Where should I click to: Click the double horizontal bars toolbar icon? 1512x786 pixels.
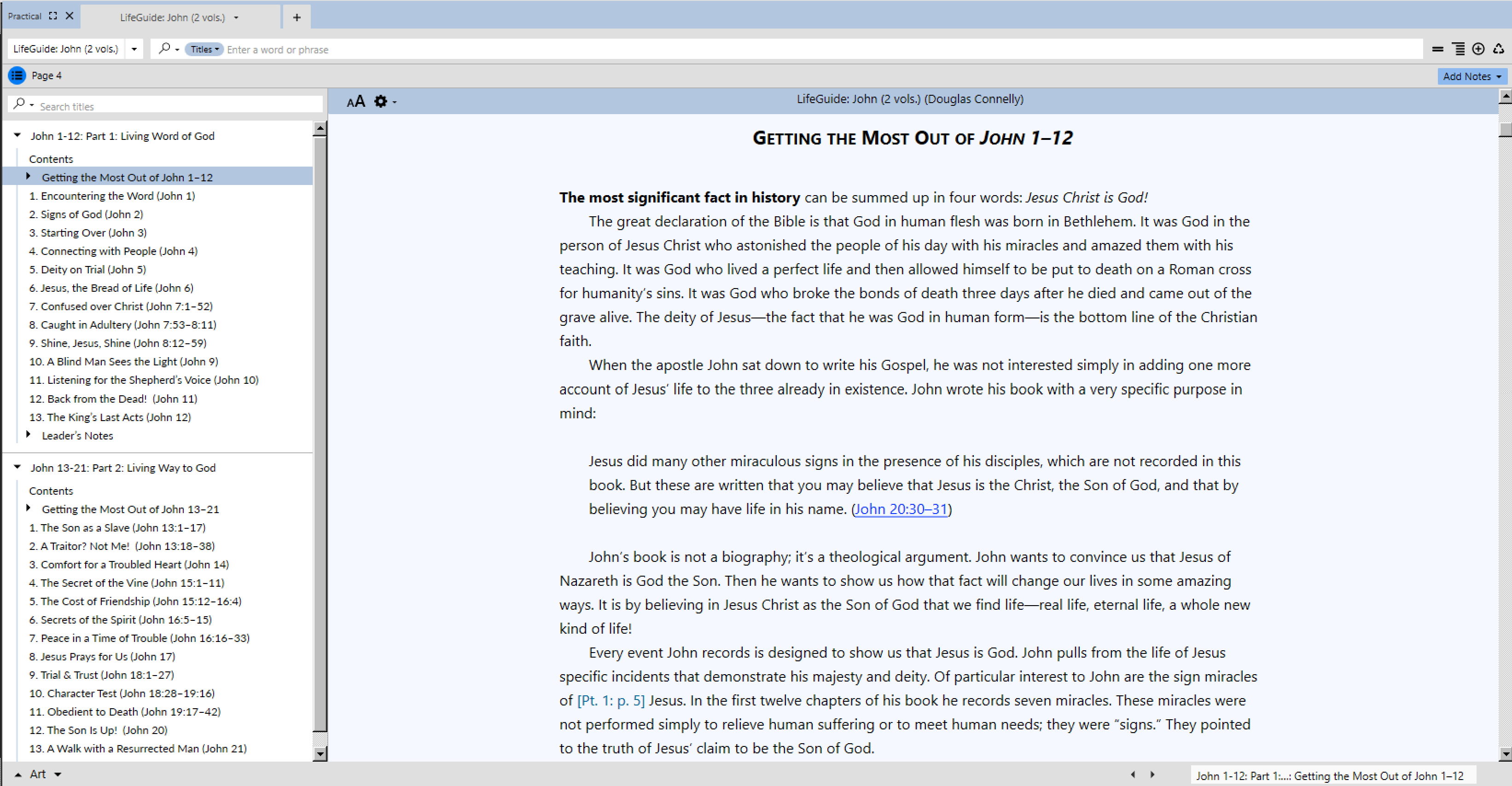[1437, 49]
